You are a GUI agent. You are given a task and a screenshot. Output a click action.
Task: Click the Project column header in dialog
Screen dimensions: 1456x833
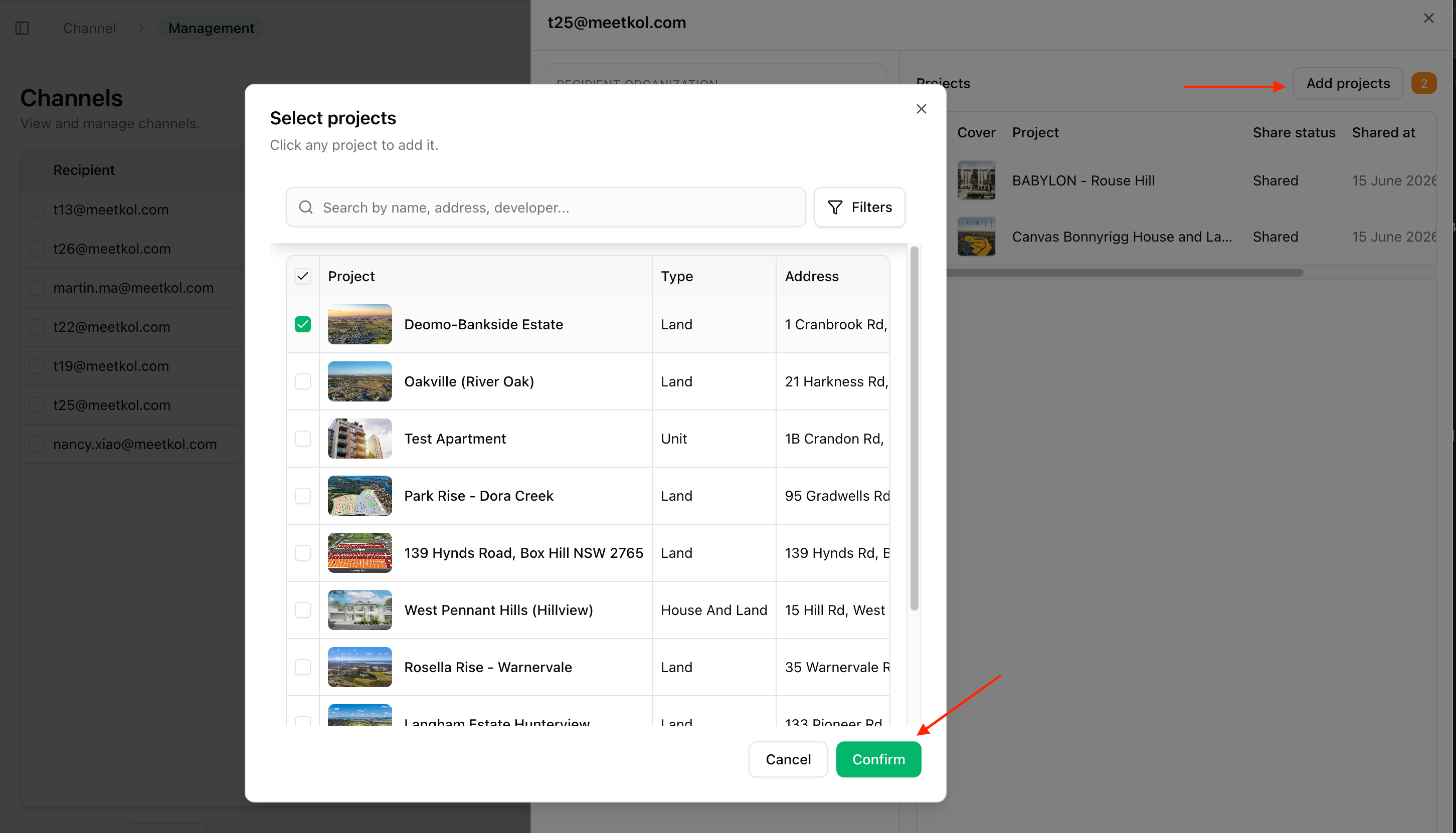pyautogui.click(x=351, y=276)
